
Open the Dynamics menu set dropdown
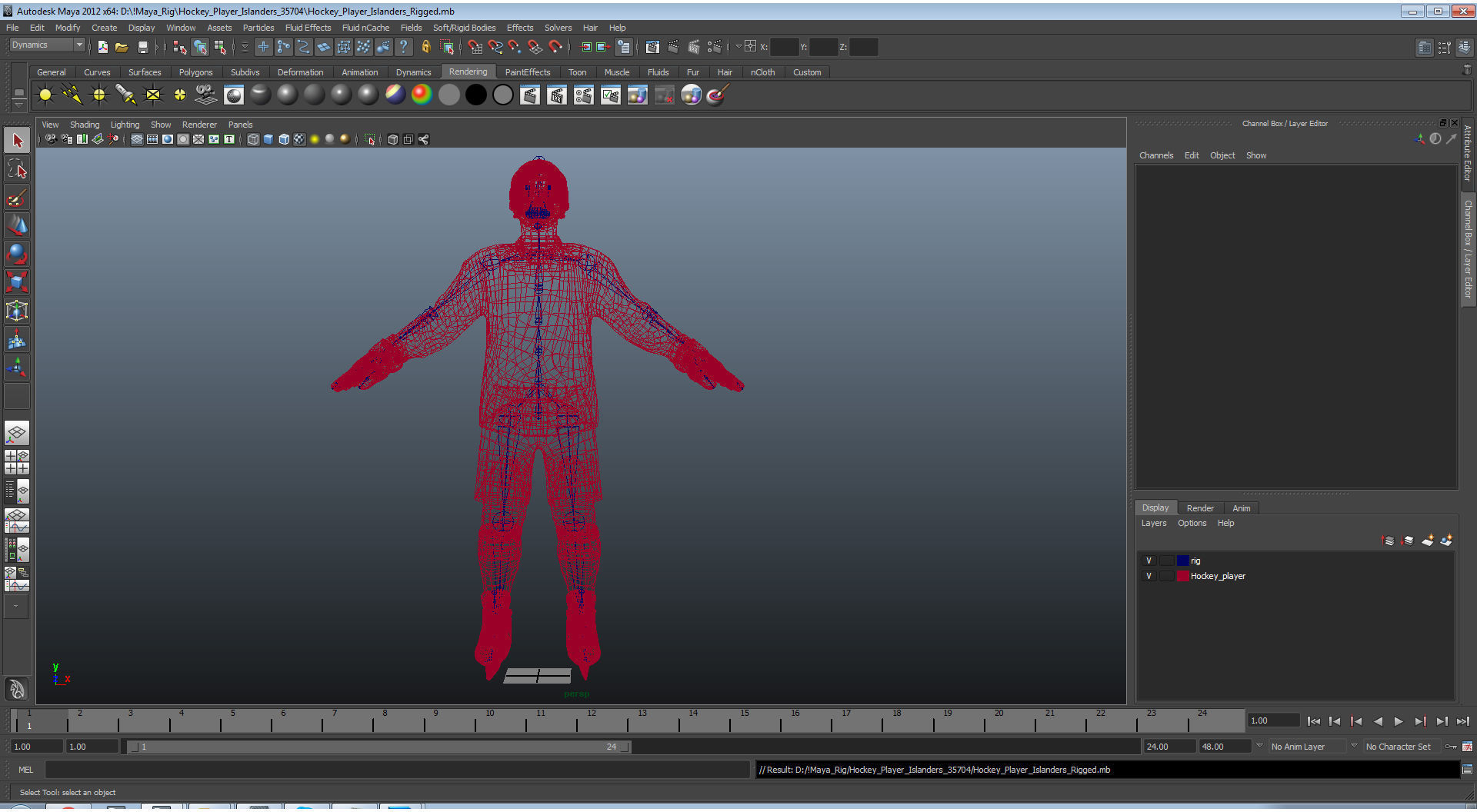(x=47, y=45)
